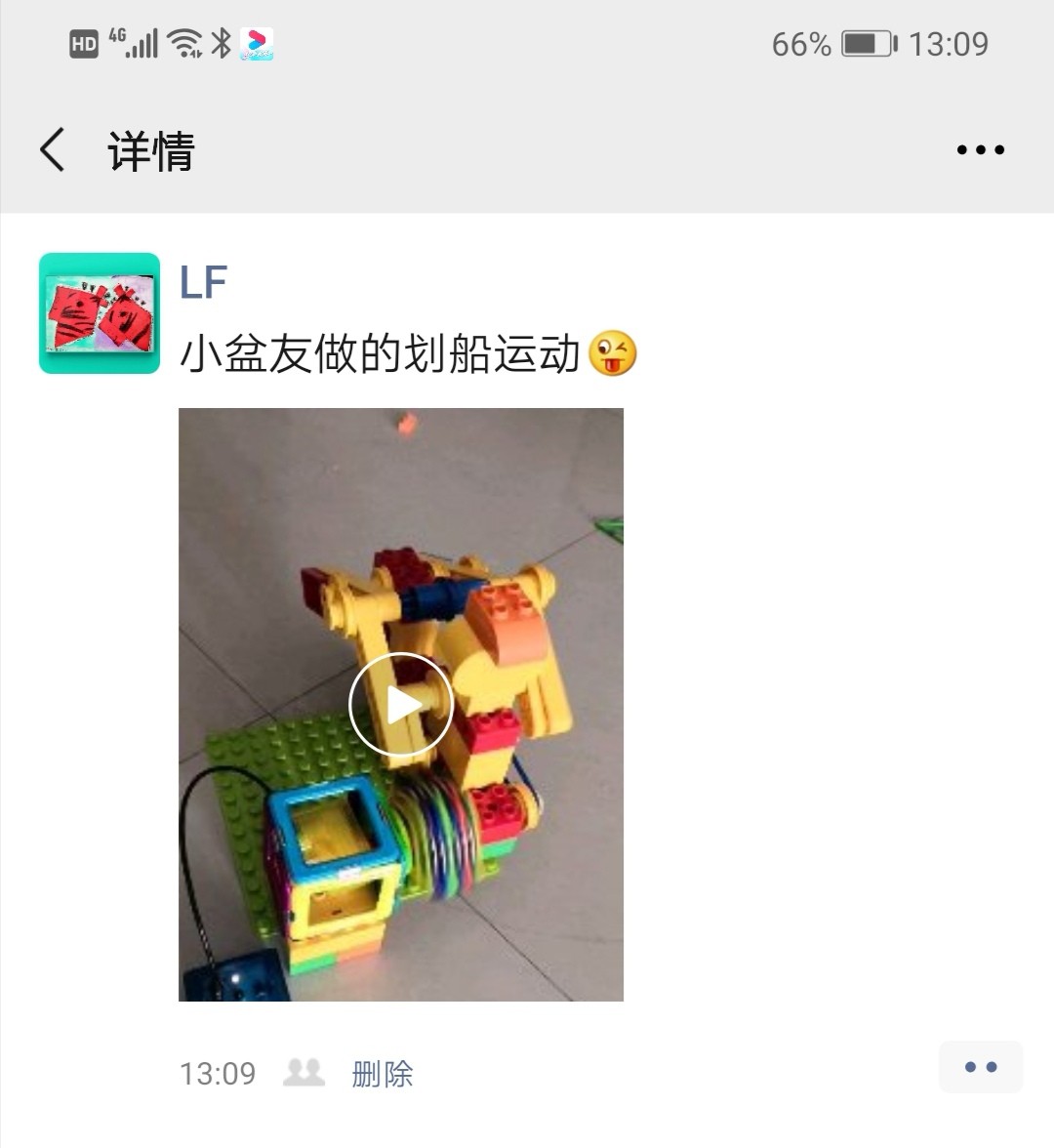Tap the status bar clock 13:09
Viewport: 1054px width, 1148px height.
[x=948, y=45]
